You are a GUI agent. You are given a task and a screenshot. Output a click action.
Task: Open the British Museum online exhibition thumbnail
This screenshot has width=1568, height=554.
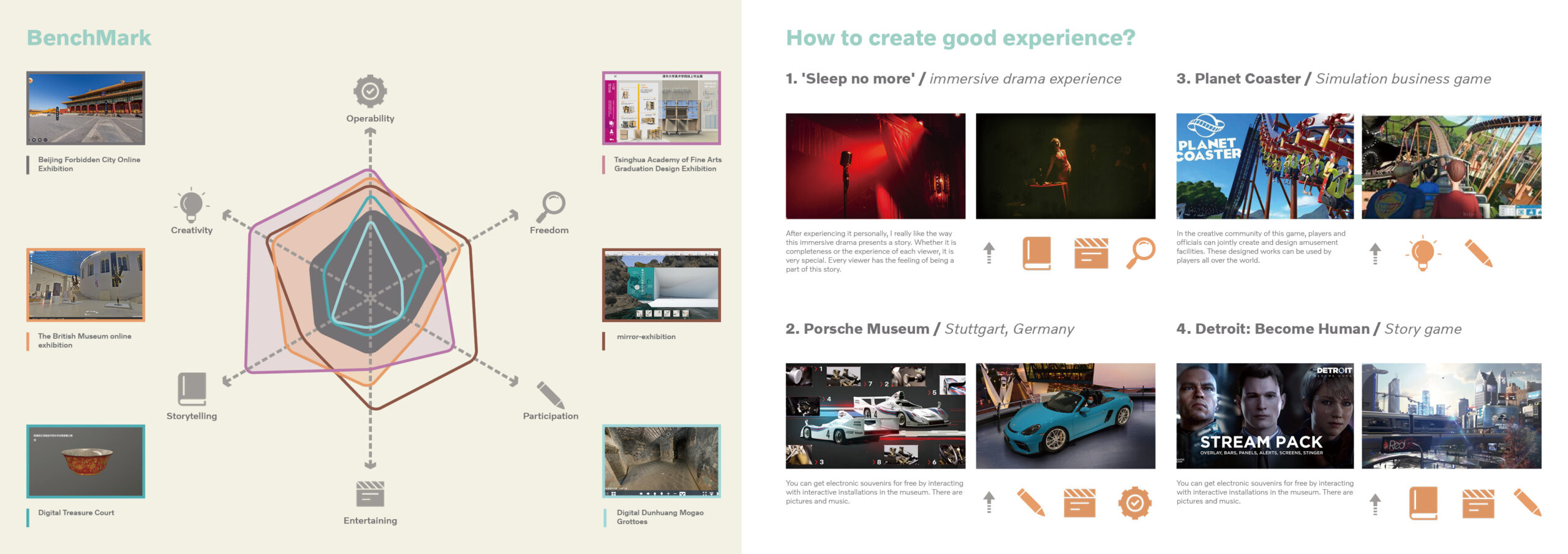coord(86,285)
